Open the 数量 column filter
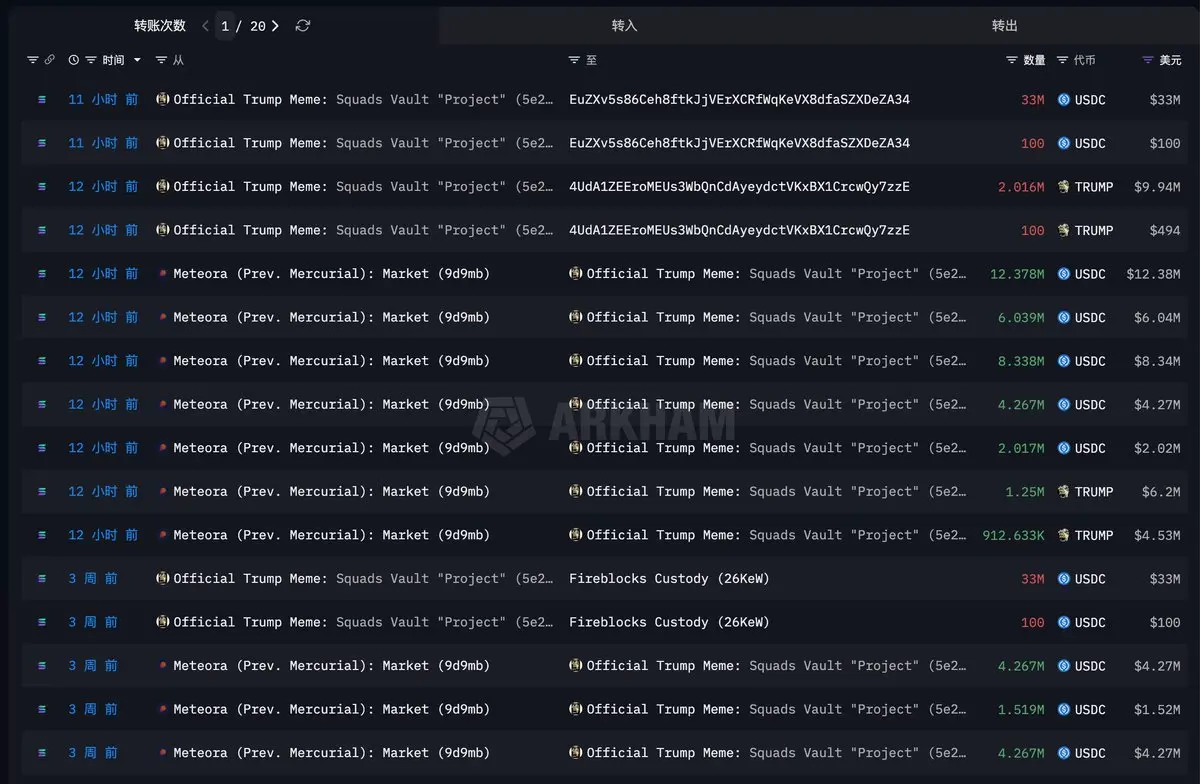 click(1012, 60)
